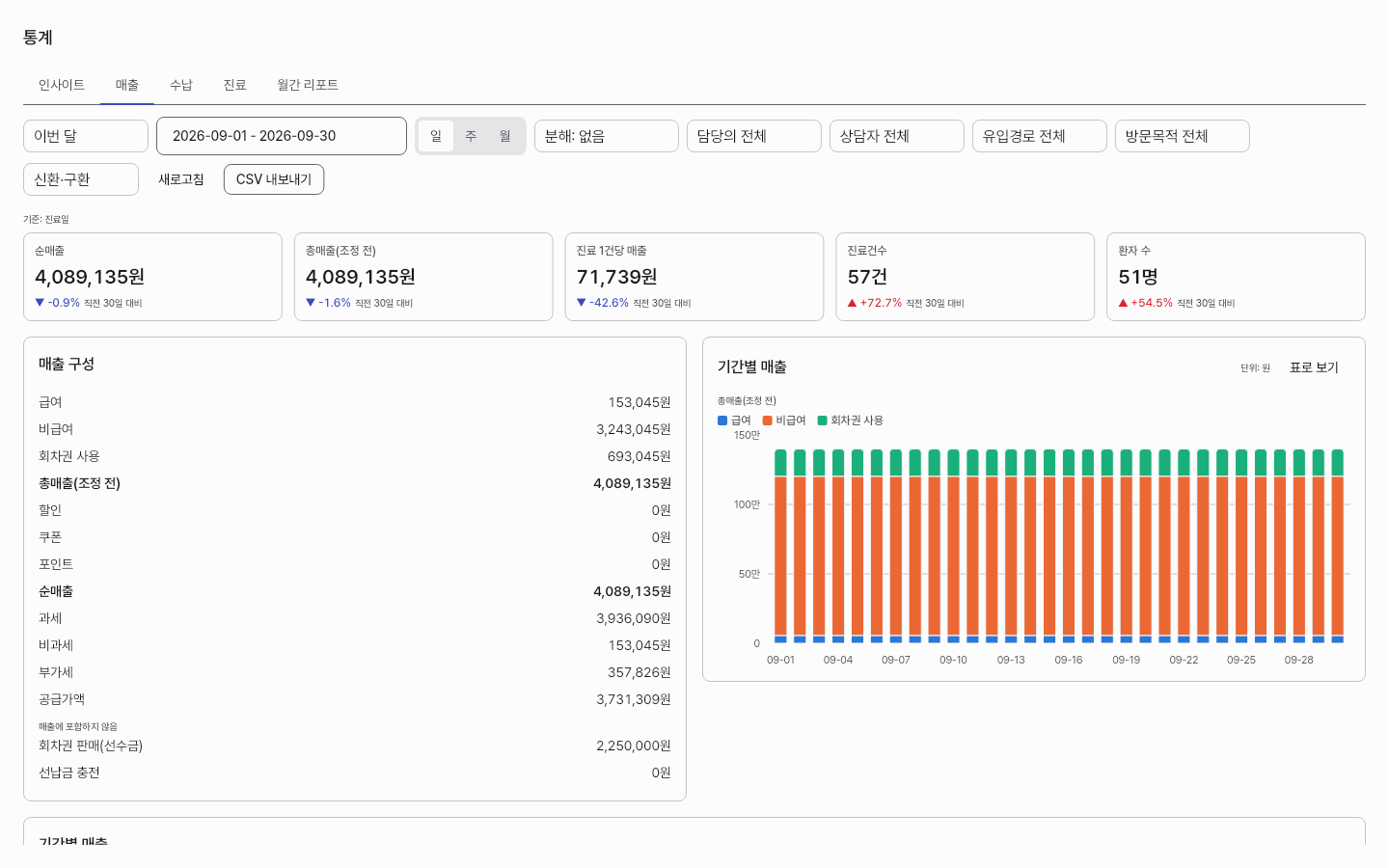Switch the period granularity to 일
1389x868 pixels.
coord(436,136)
